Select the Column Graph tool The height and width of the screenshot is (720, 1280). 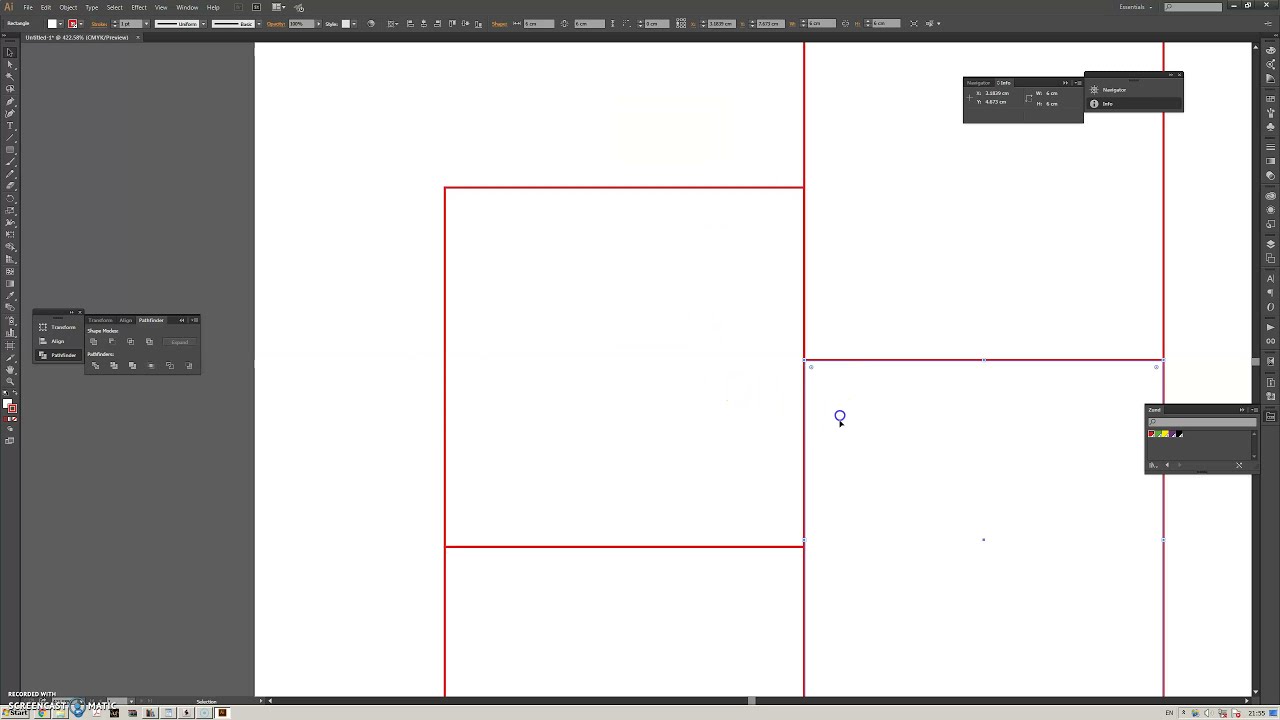(10, 332)
